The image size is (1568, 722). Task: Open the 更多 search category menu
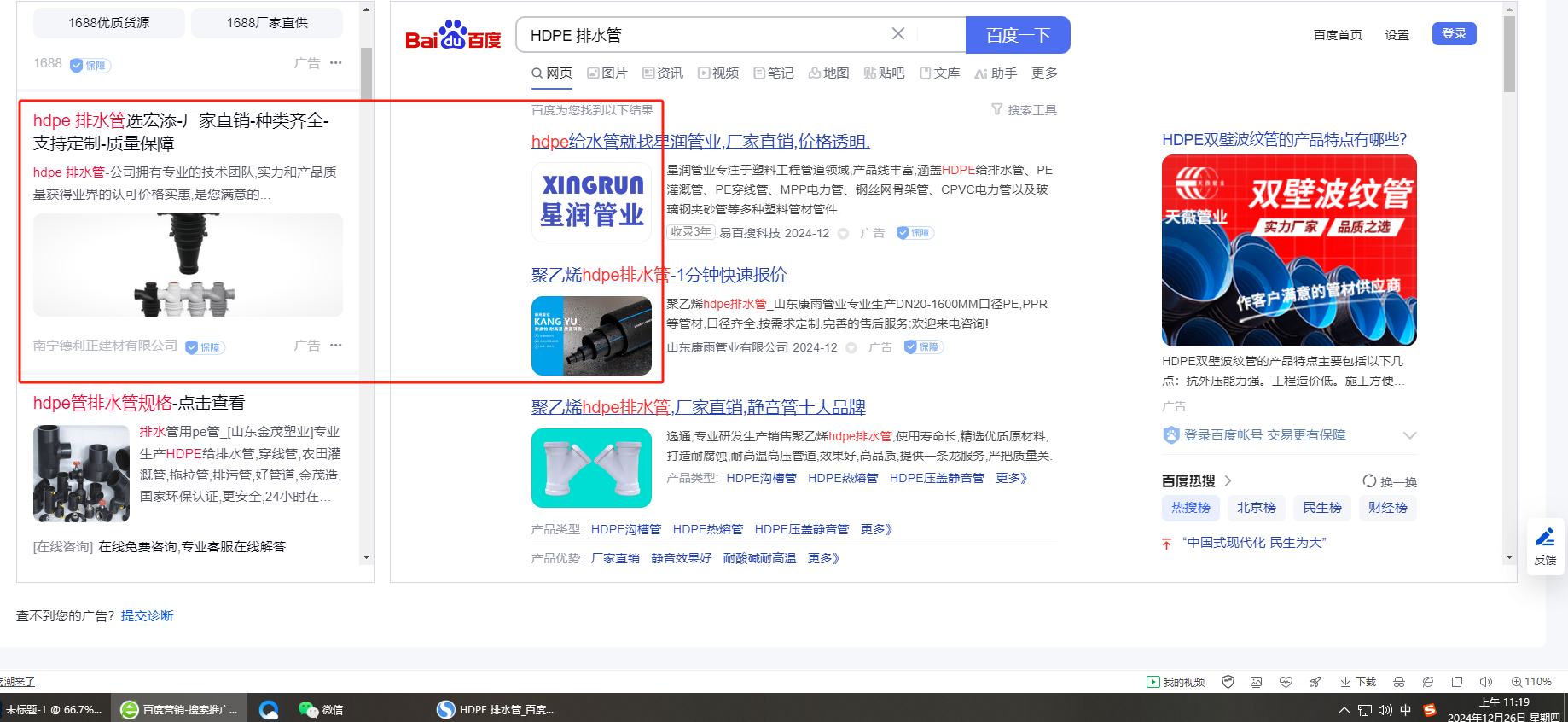click(1044, 73)
